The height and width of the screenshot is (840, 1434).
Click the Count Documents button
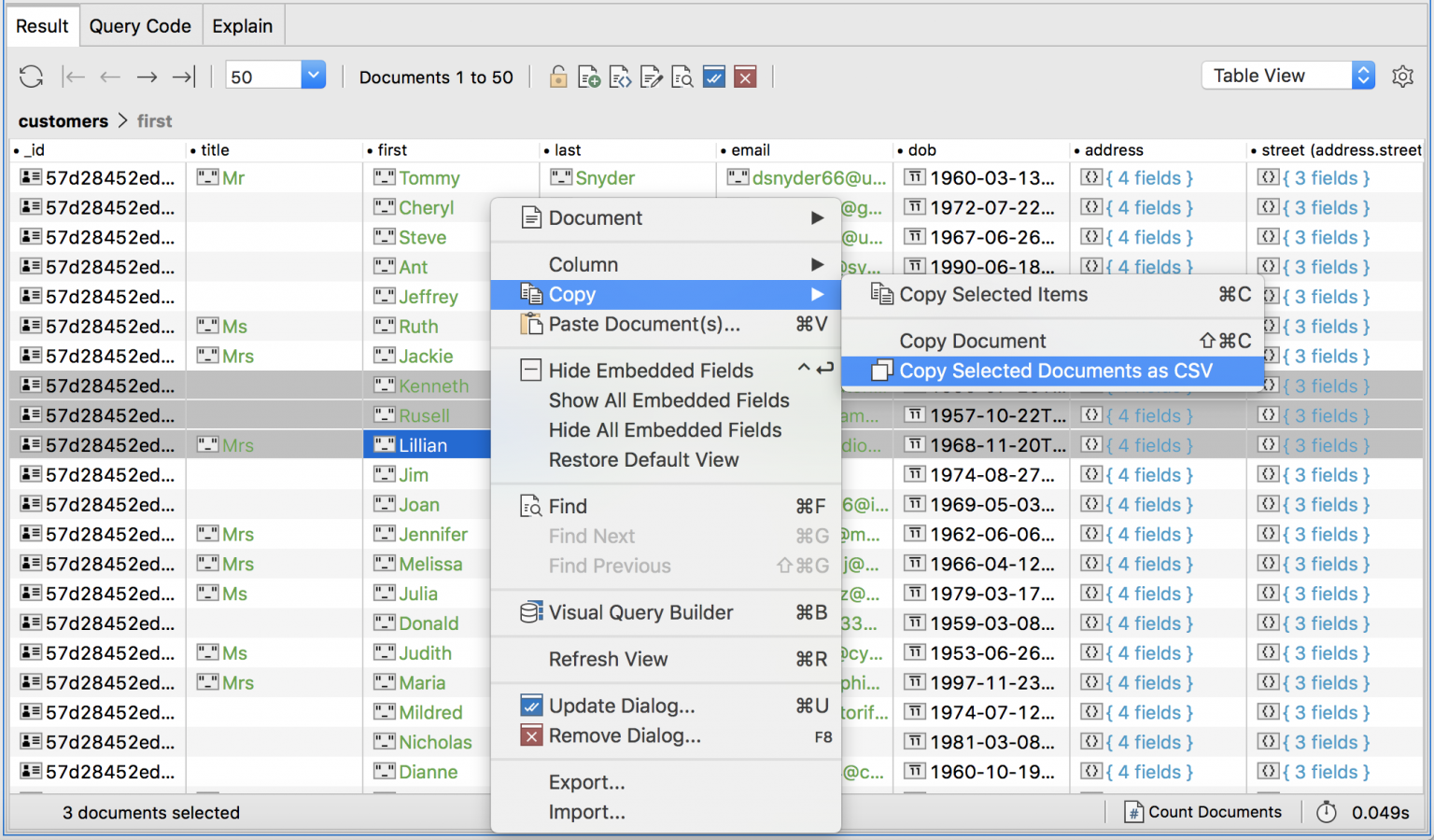pyautogui.click(x=1204, y=812)
